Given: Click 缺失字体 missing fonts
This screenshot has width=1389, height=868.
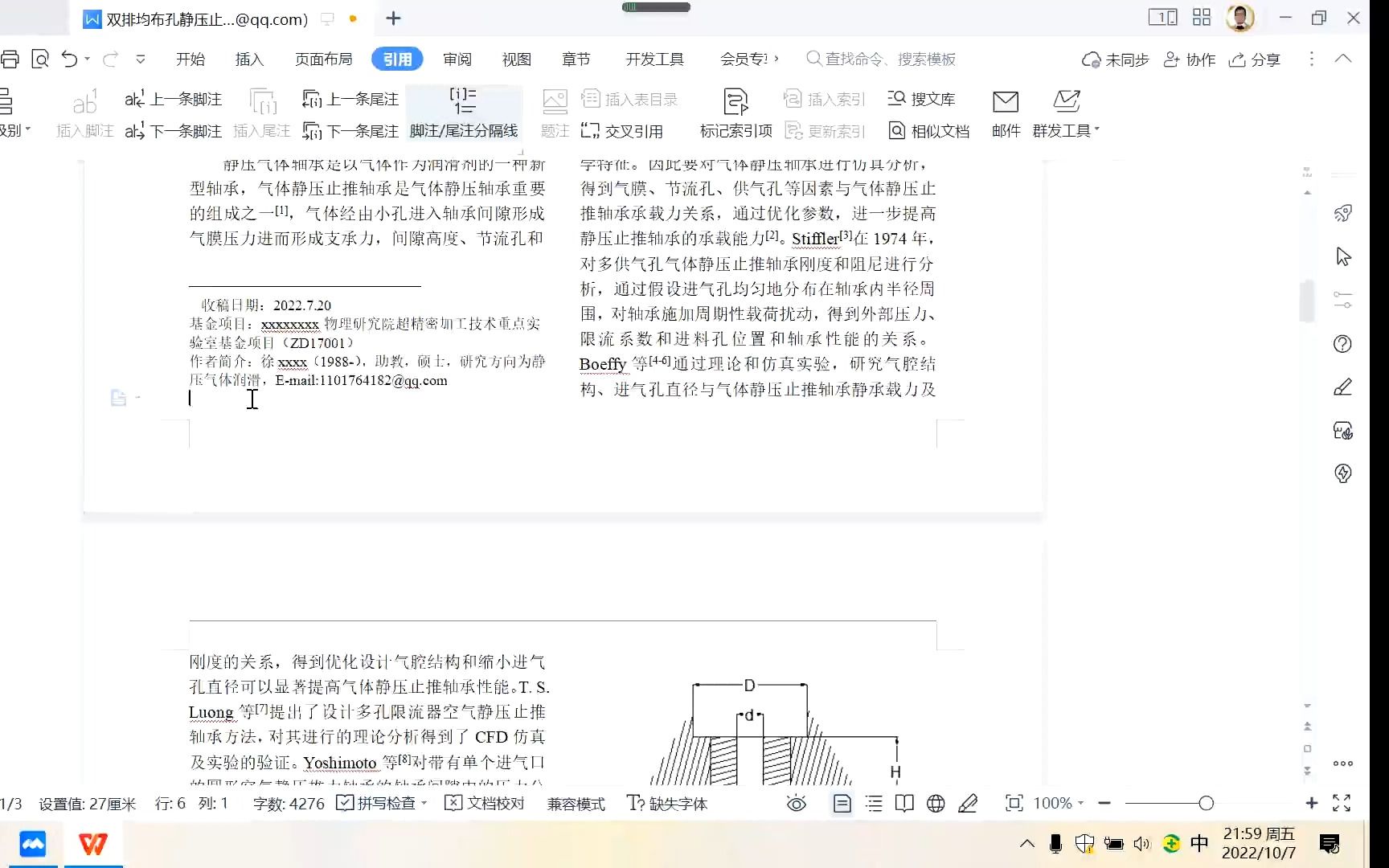Looking at the screenshot, I should 667,804.
